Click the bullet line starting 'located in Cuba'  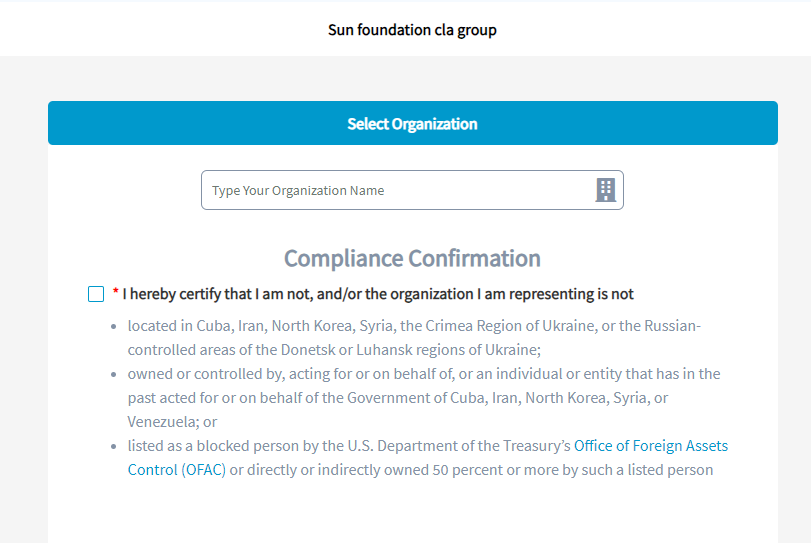(x=414, y=326)
